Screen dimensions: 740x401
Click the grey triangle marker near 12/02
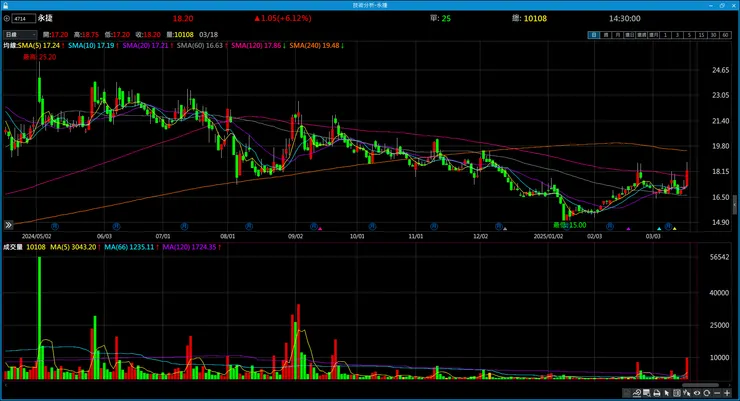(505, 229)
